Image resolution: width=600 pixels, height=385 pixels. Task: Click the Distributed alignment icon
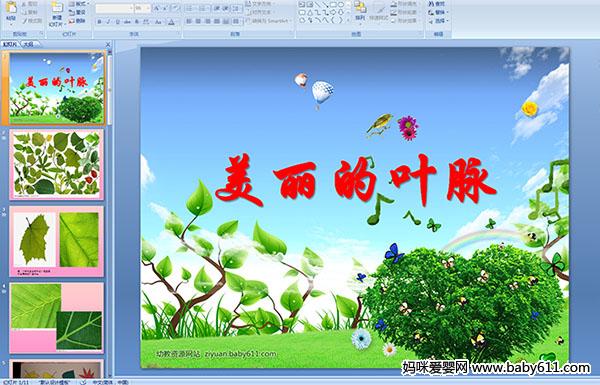pyautogui.click(x=226, y=22)
